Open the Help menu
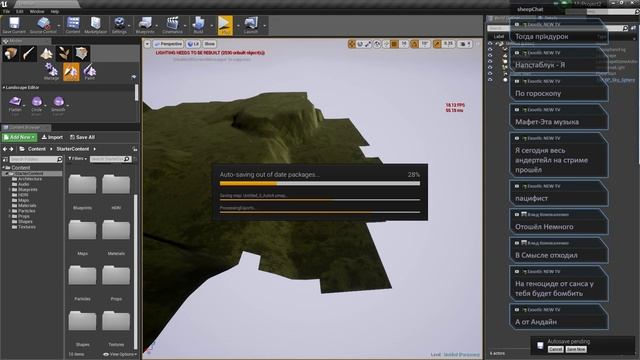The height and width of the screenshot is (360, 640). tap(55, 11)
